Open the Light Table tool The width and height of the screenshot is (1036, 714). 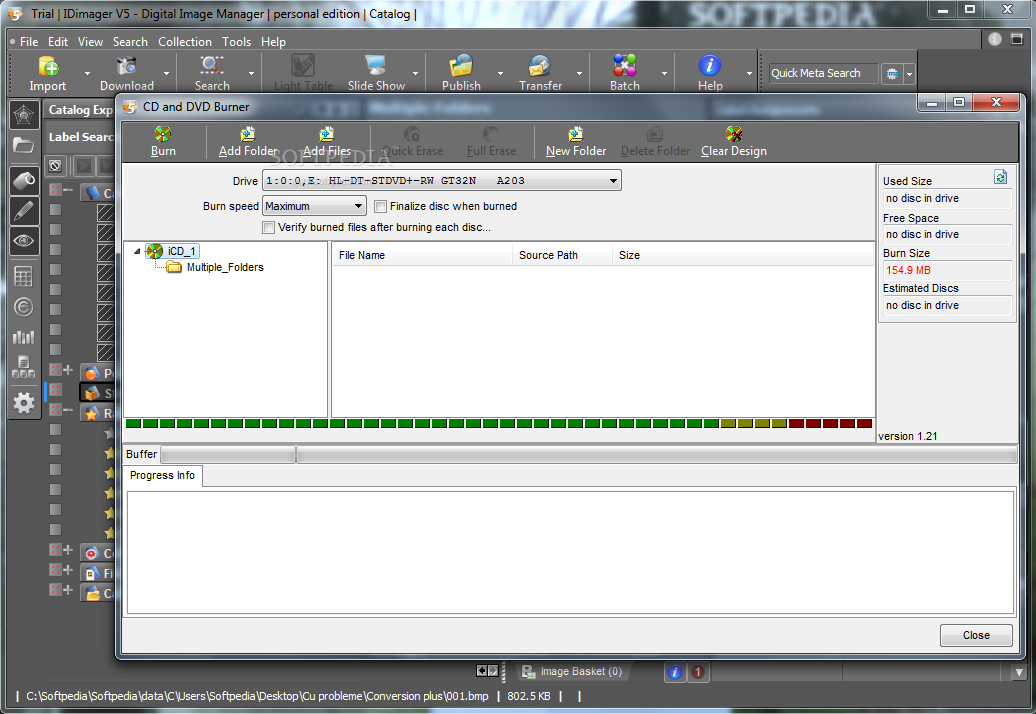click(x=303, y=73)
